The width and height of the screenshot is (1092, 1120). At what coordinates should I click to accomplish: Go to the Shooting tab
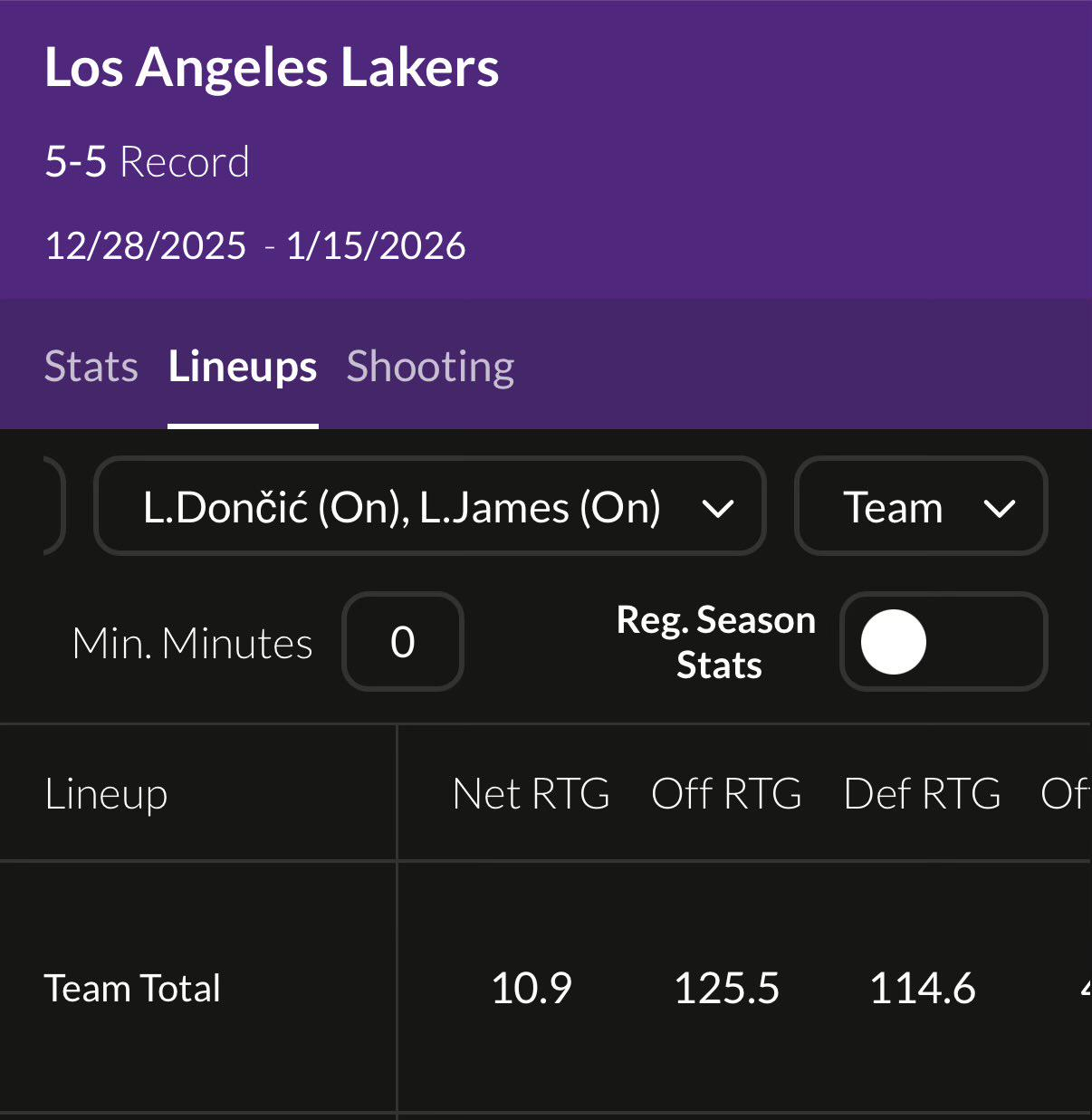point(430,367)
